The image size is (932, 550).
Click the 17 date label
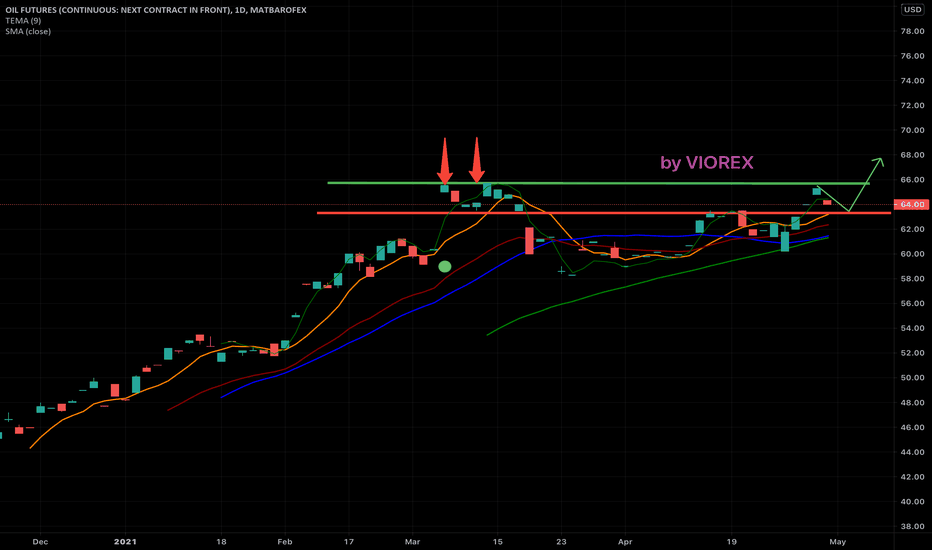point(348,542)
